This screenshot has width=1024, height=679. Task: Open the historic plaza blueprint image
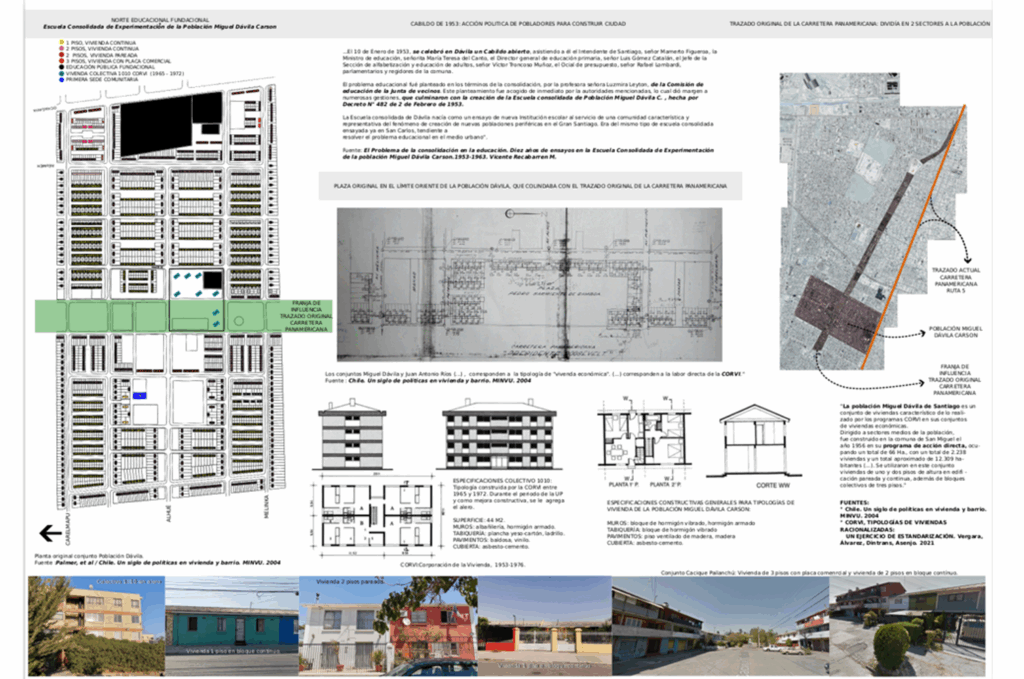pos(515,284)
